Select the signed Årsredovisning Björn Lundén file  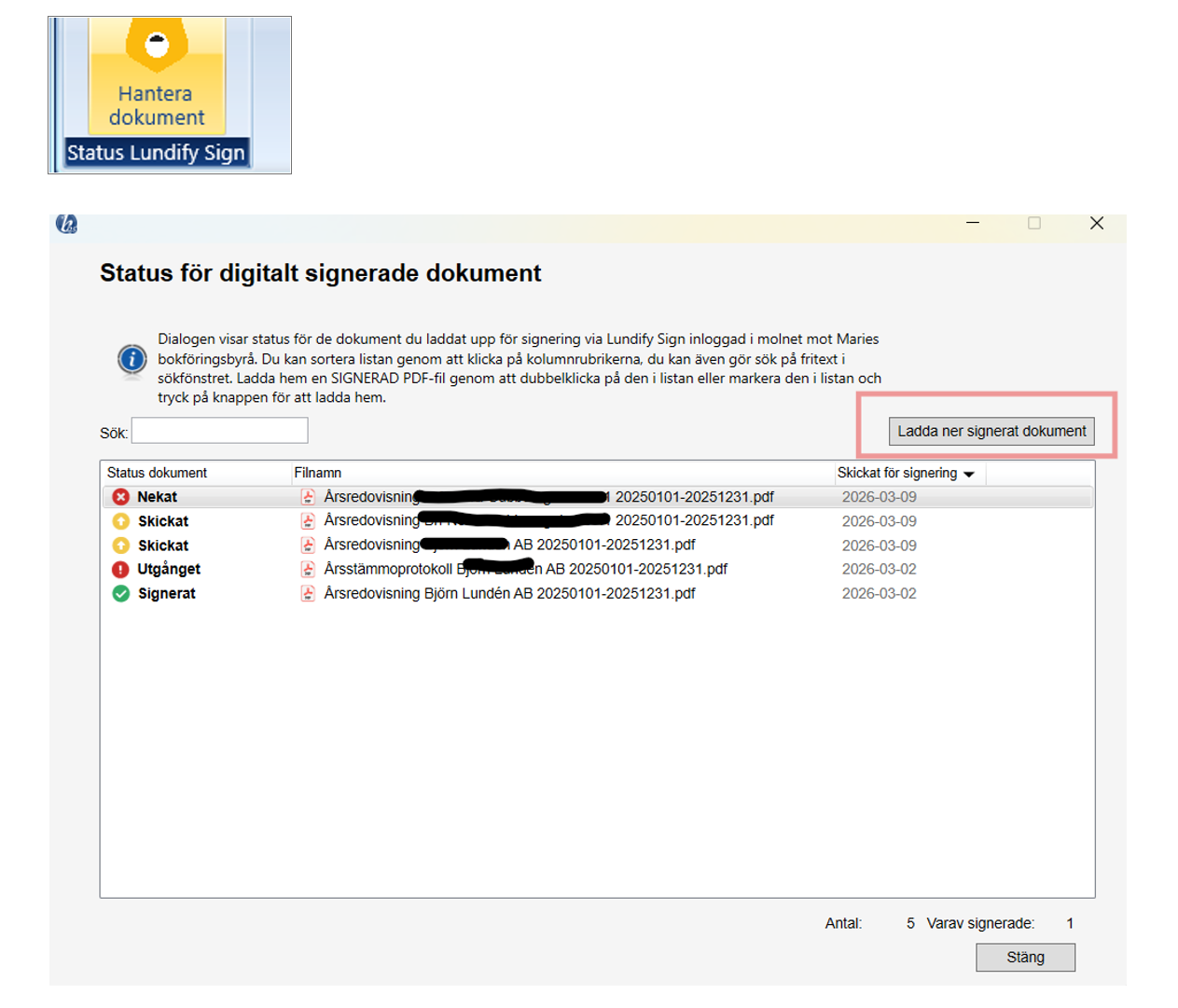tap(509, 594)
